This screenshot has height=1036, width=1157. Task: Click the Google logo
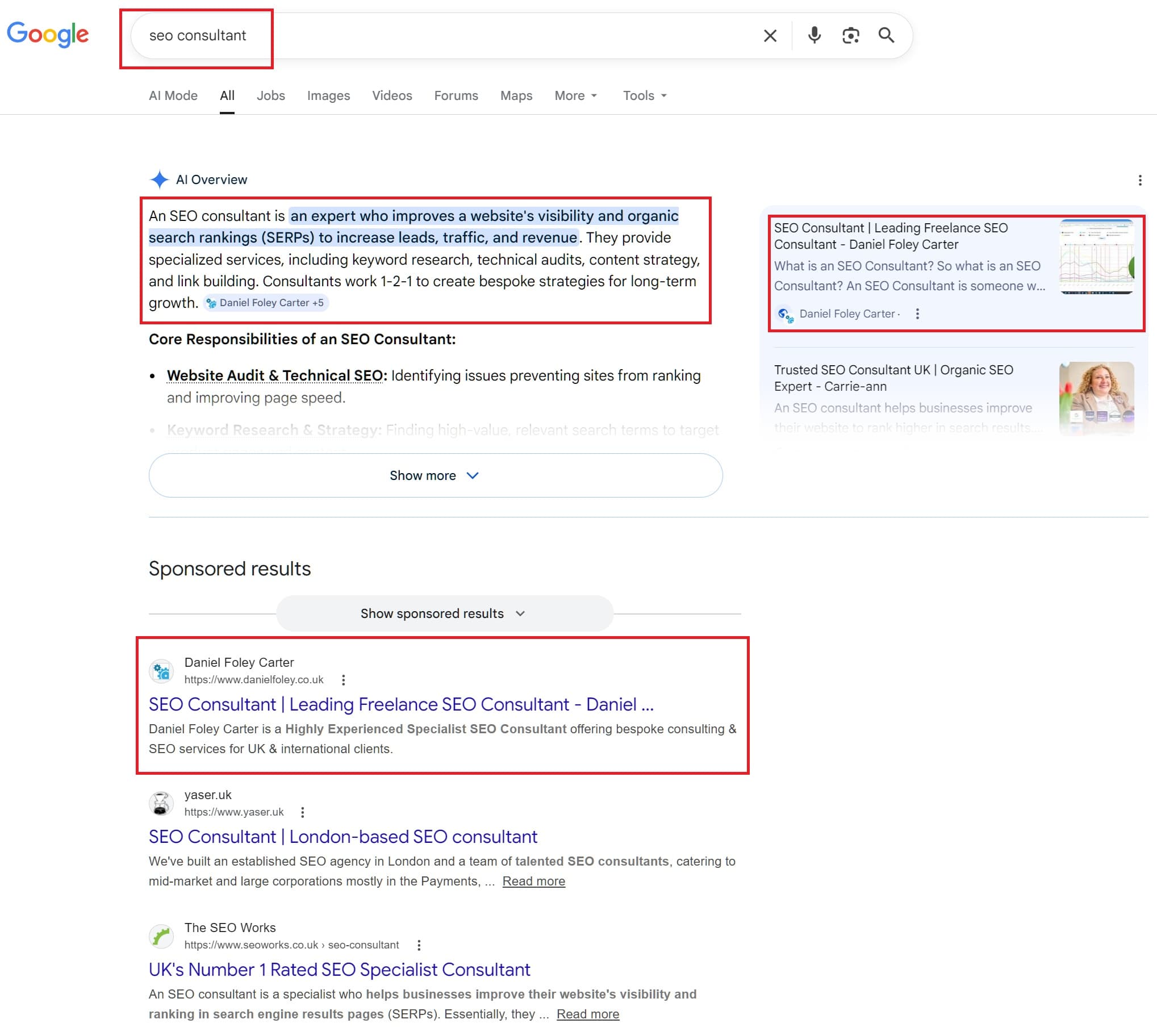point(48,35)
